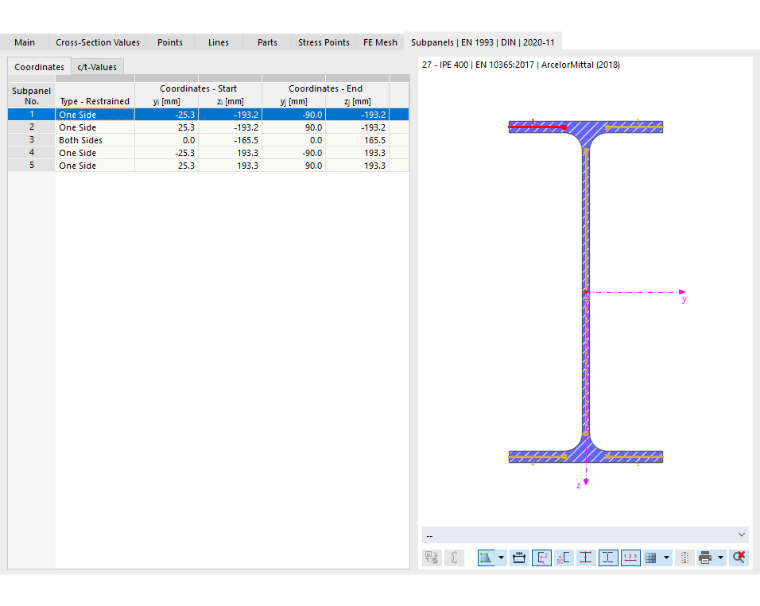The width and height of the screenshot is (760, 606).
Task: Click the reset zoom red-cross icon
Action: (739, 558)
